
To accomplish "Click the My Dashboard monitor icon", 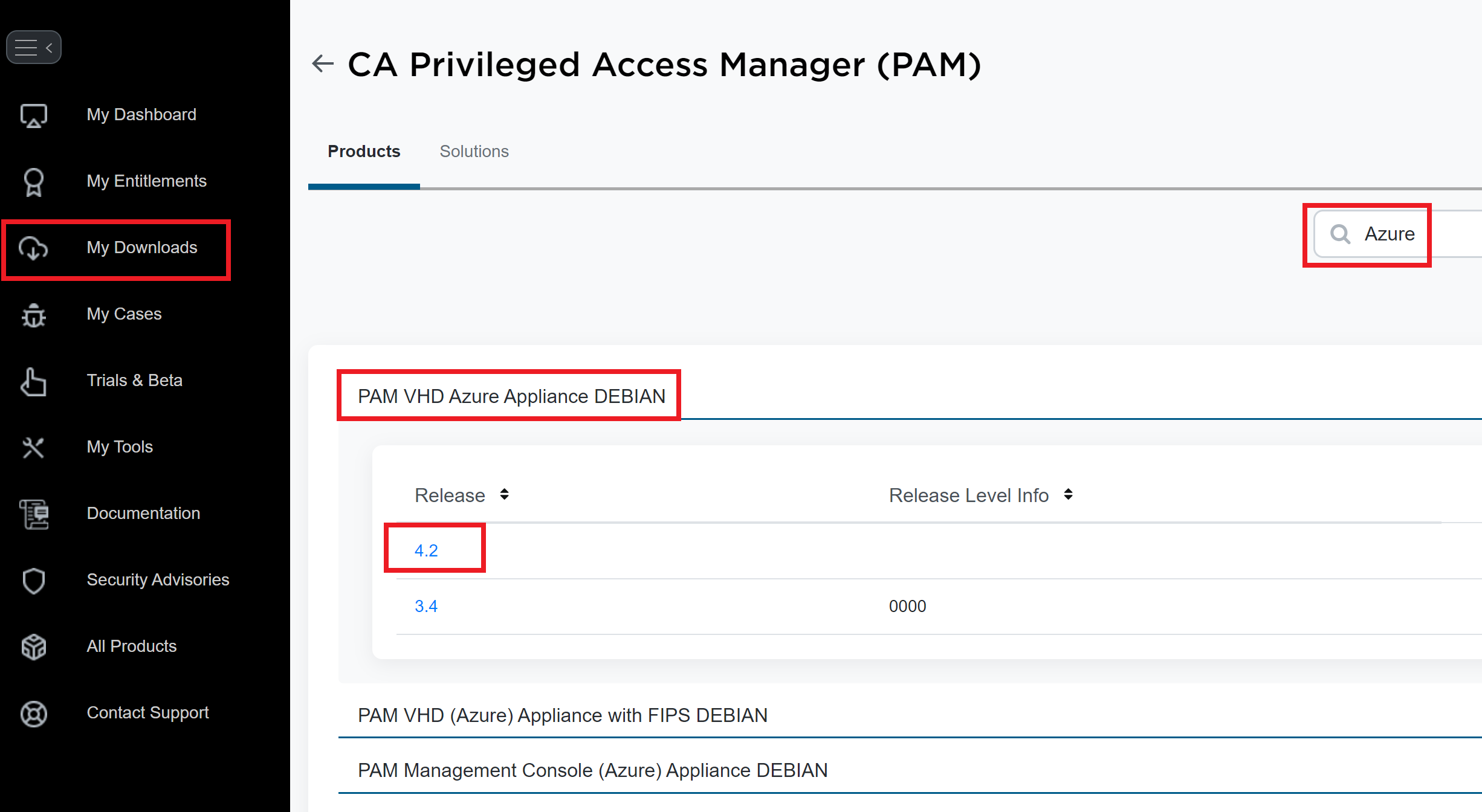I will tap(34, 115).
